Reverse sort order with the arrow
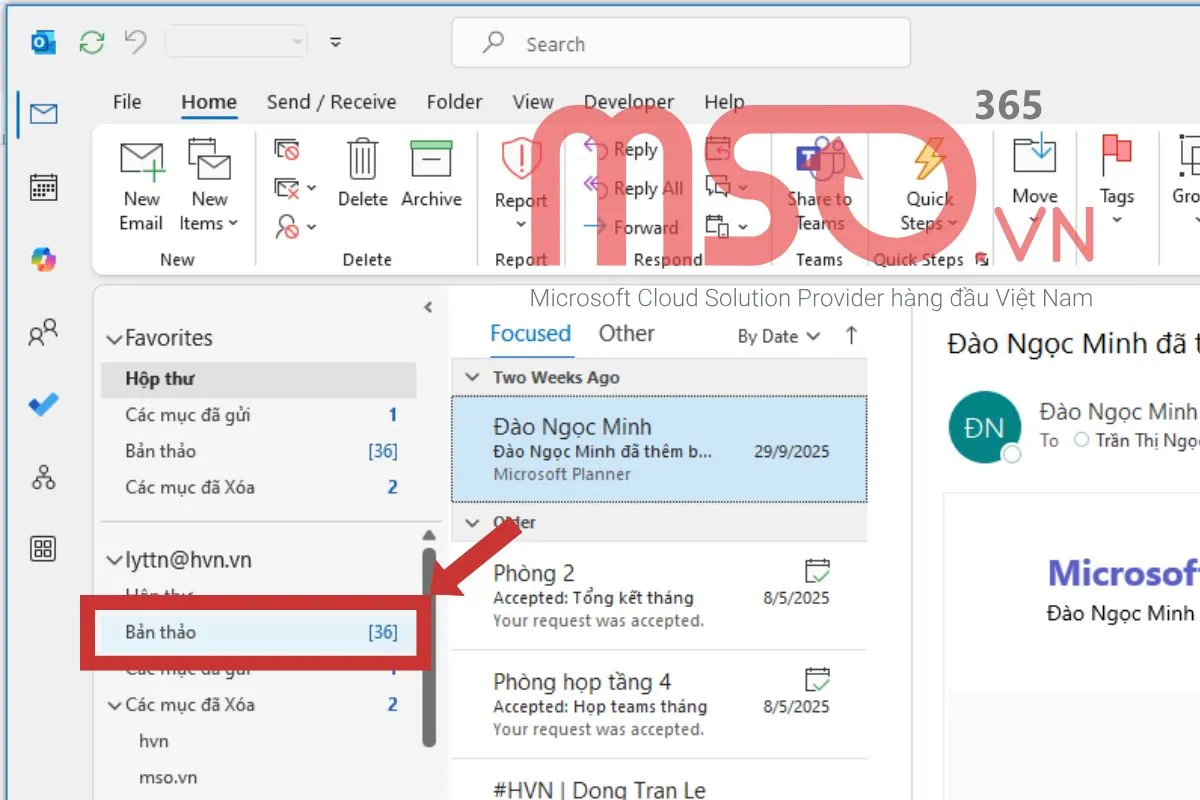This screenshot has height=800, width=1200. click(851, 336)
